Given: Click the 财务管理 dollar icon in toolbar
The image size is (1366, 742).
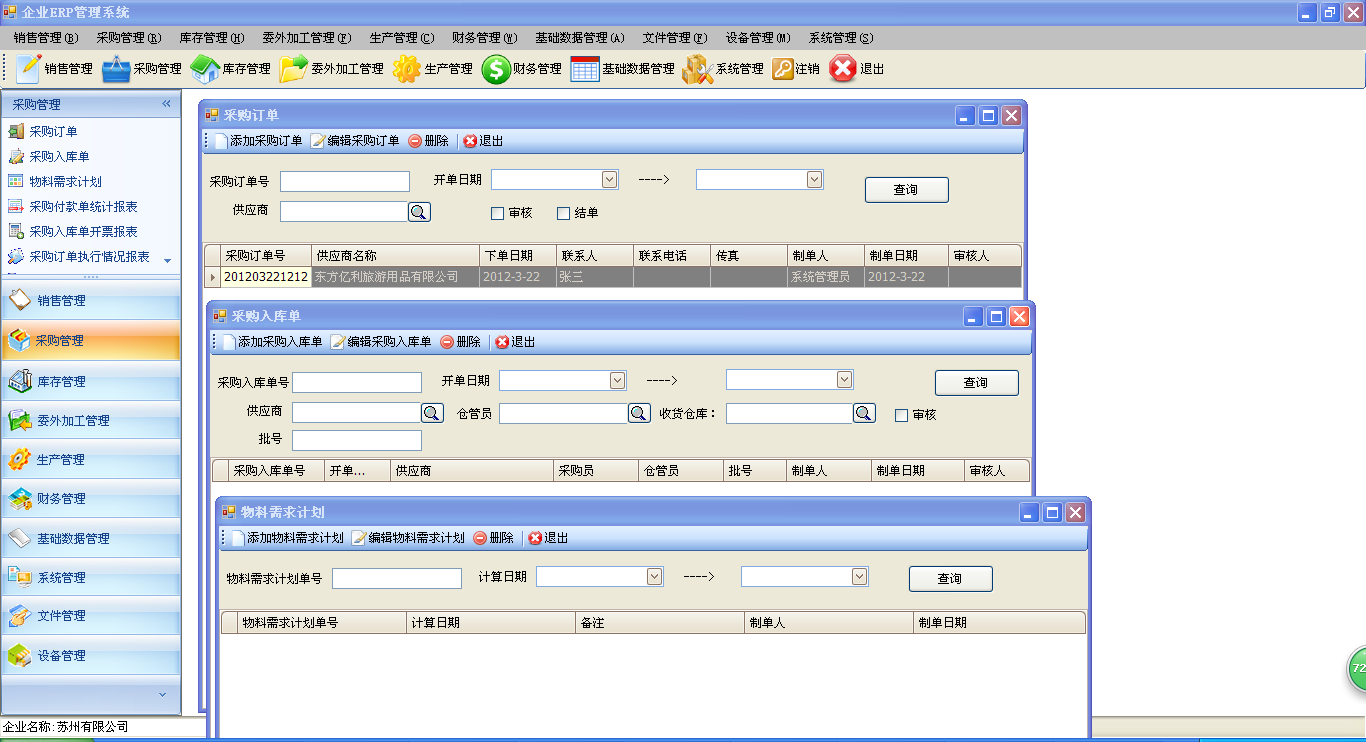Looking at the screenshot, I should click(x=497, y=69).
